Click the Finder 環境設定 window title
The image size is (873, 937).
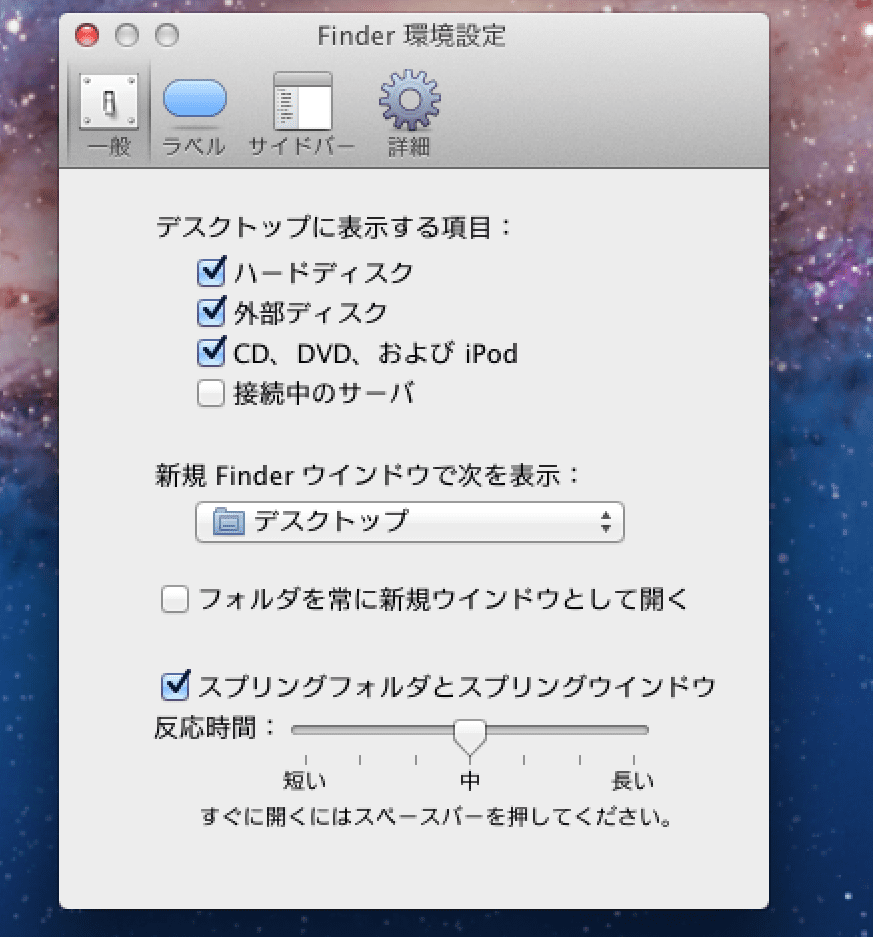[x=412, y=36]
